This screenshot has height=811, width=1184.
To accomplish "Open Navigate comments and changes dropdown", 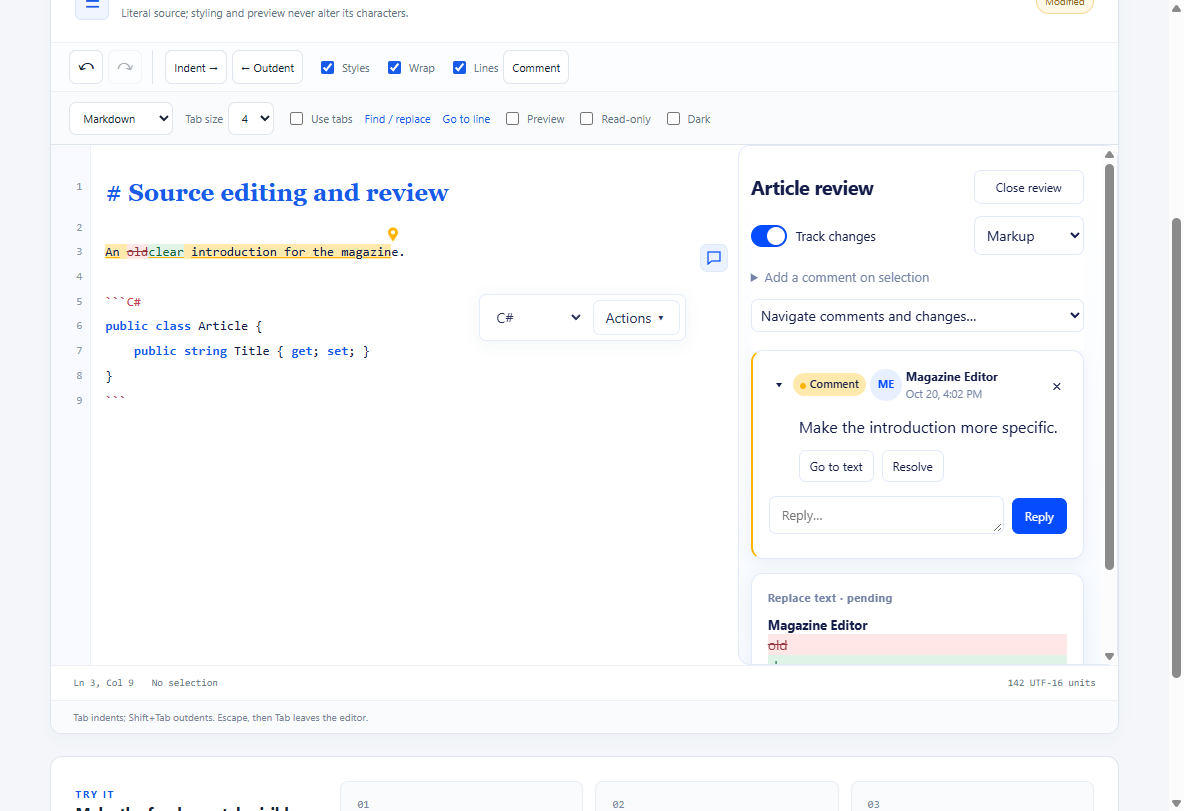I will point(917,316).
